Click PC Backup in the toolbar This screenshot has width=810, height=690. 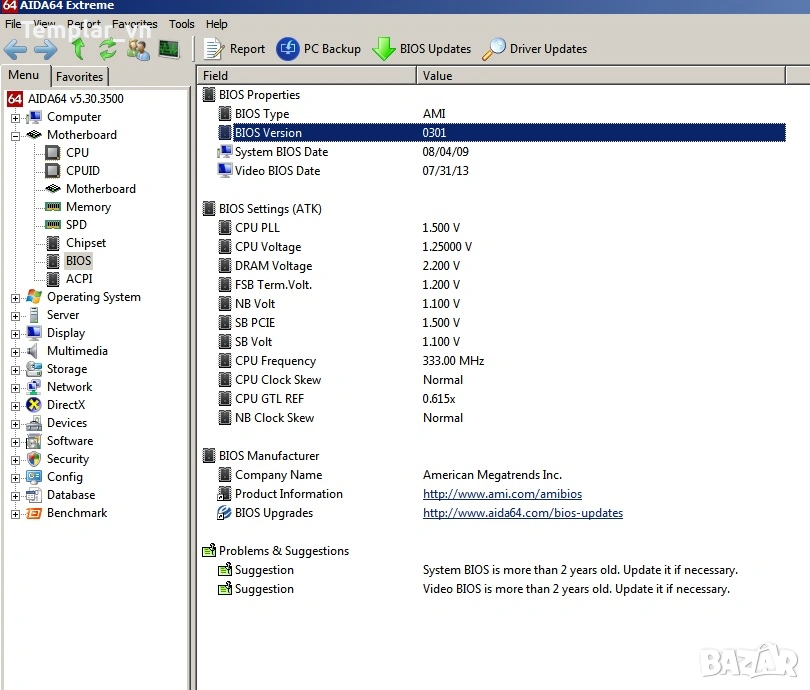coord(319,49)
